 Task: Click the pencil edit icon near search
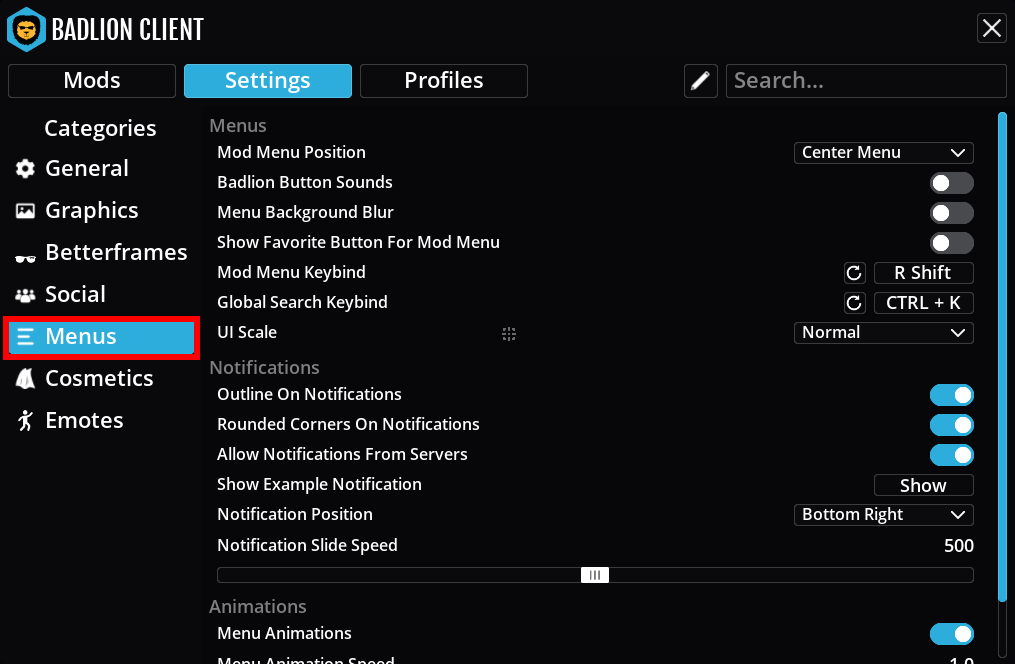(700, 80)
